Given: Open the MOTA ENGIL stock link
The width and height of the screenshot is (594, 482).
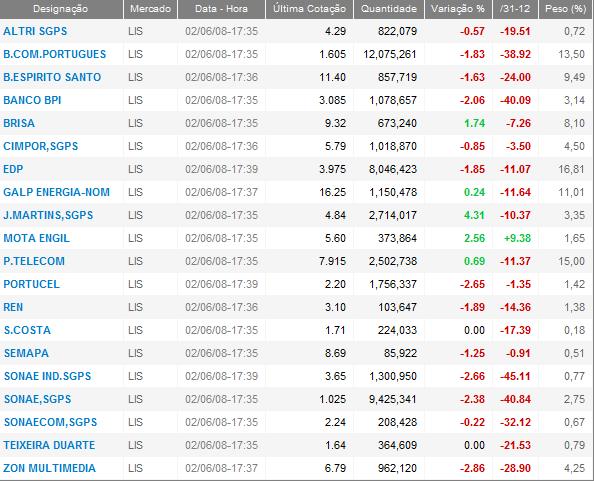Looking at the screenshot, I should [x=36, y=238].
